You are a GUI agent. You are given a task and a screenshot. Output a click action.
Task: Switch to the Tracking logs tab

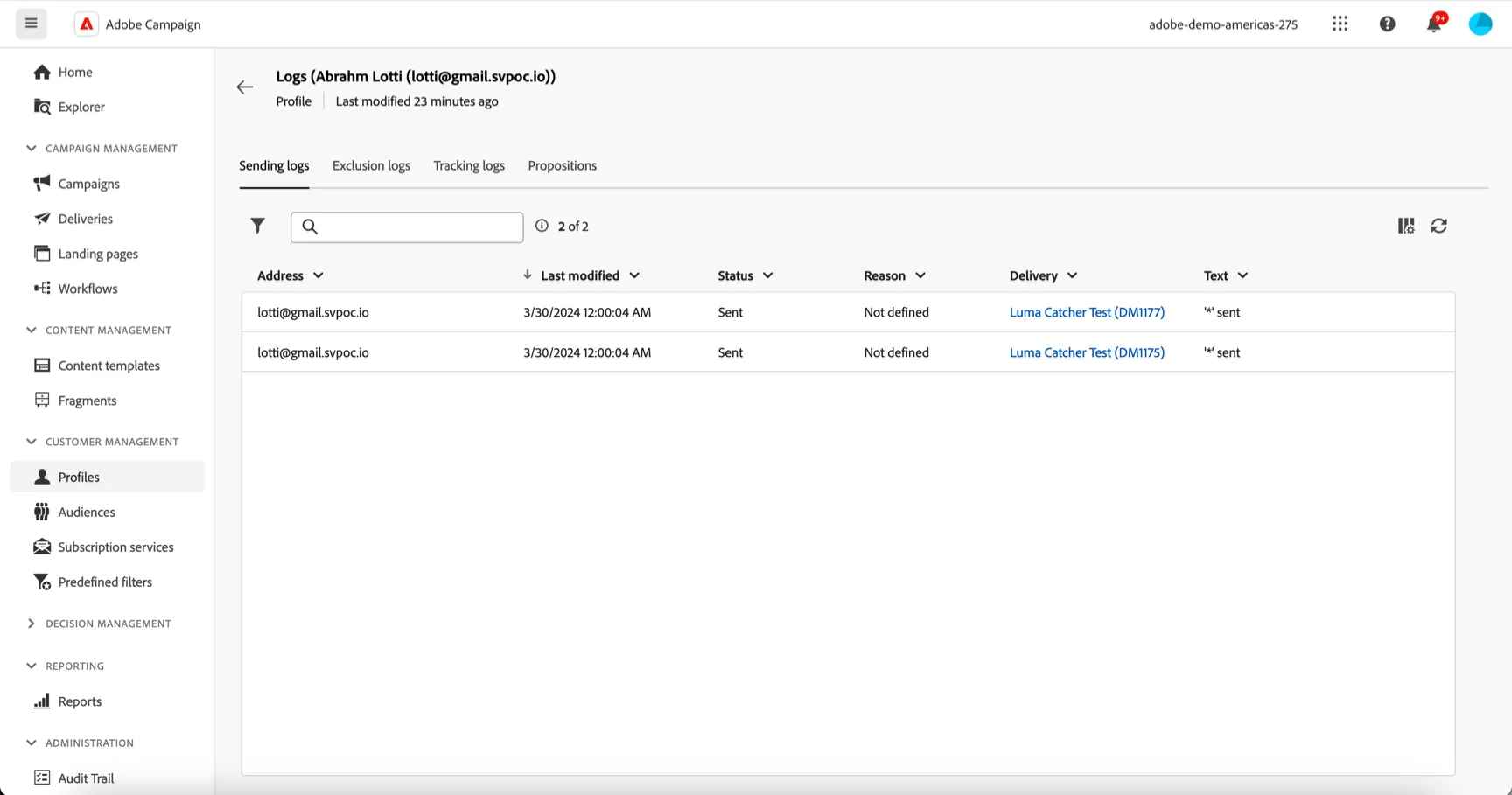point(469,165)
